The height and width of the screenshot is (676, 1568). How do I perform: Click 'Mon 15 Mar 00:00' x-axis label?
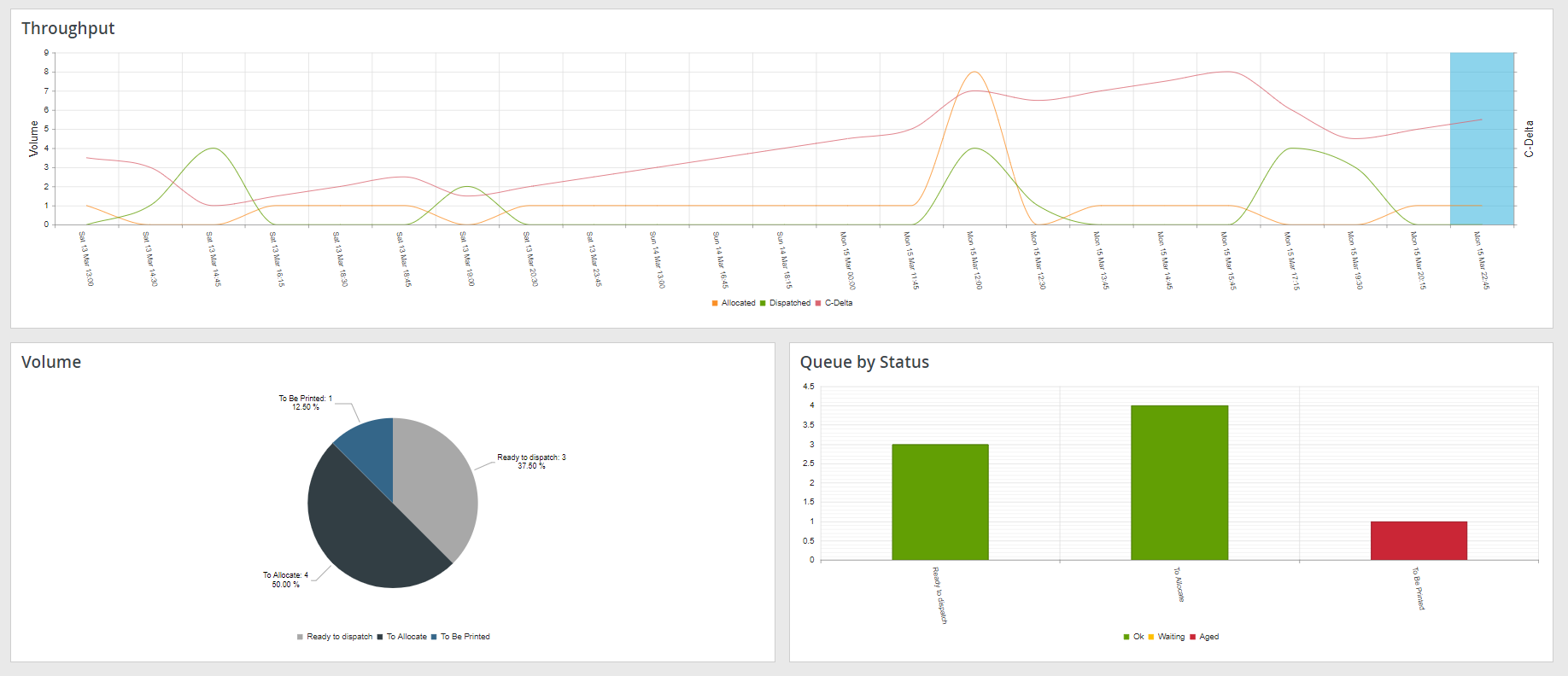coord(847,260)
